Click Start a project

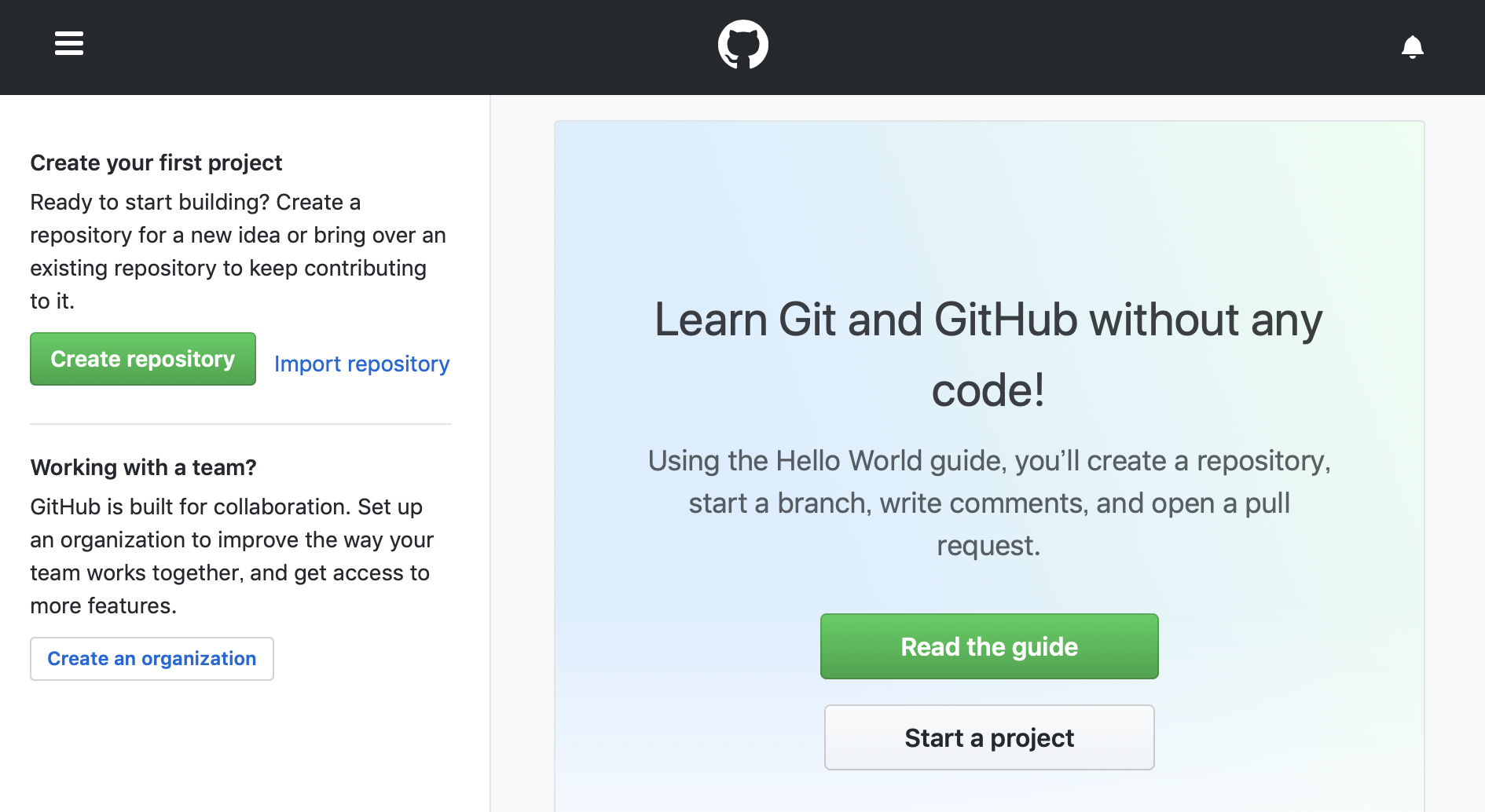989,737
